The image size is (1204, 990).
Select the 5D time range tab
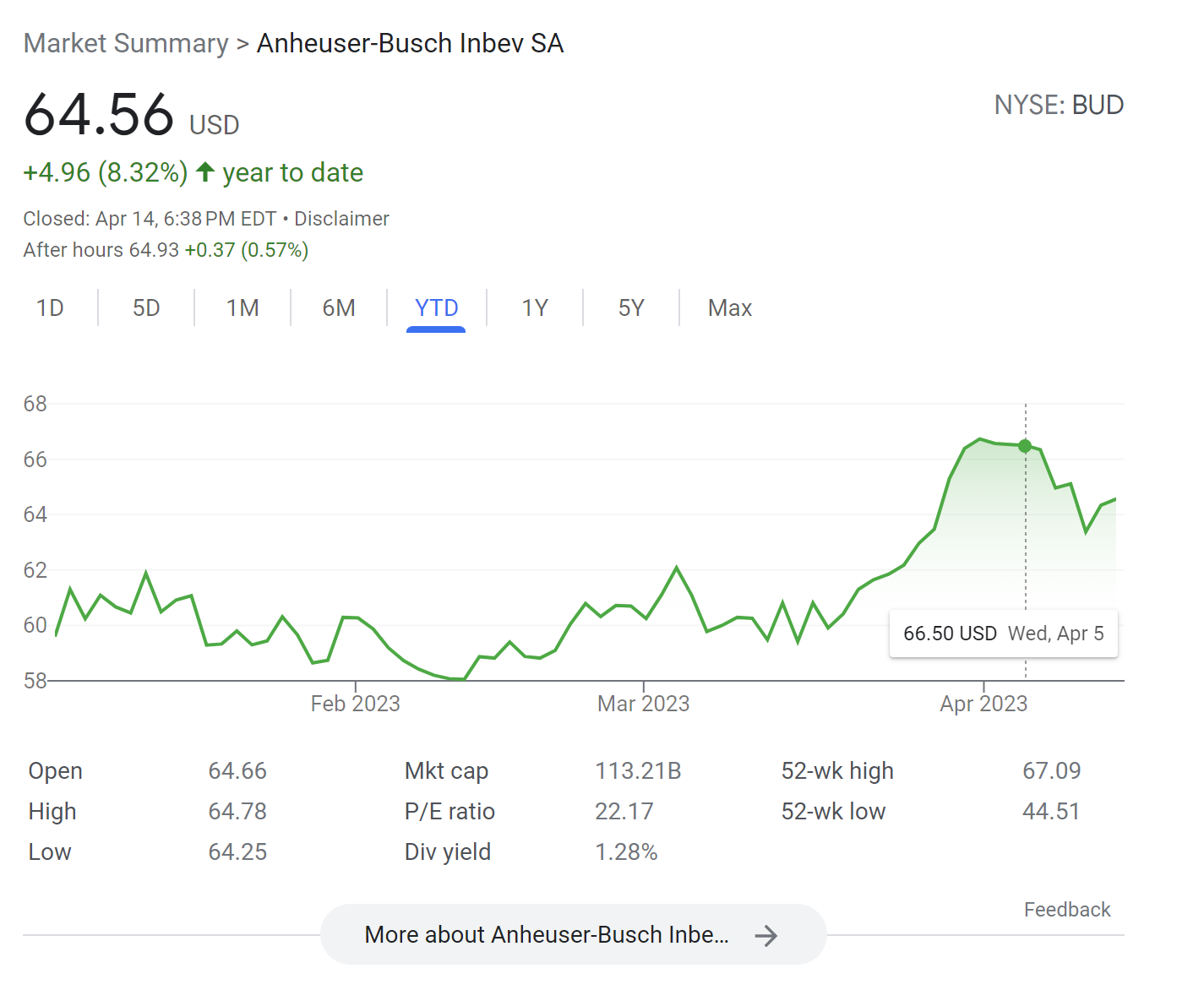146,307
